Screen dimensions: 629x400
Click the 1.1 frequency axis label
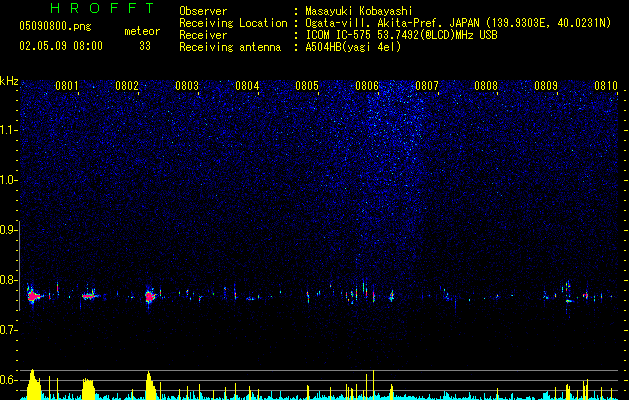(x=8, y=130)
